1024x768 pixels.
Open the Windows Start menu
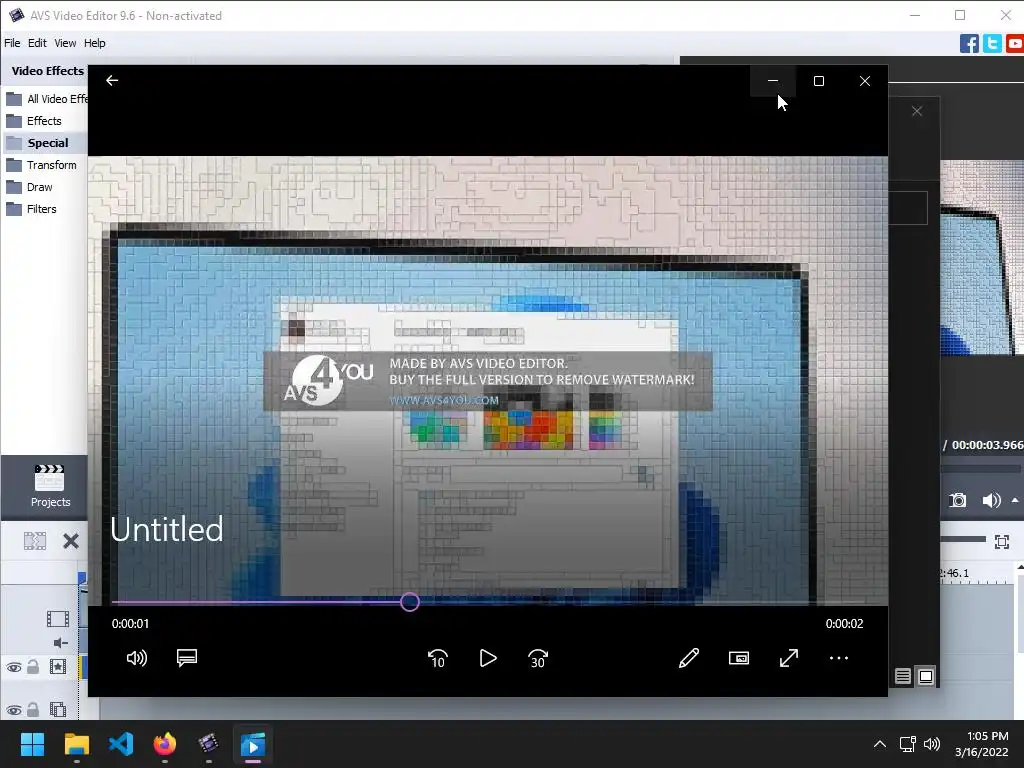pyautogui.click(x=32, y=744)
